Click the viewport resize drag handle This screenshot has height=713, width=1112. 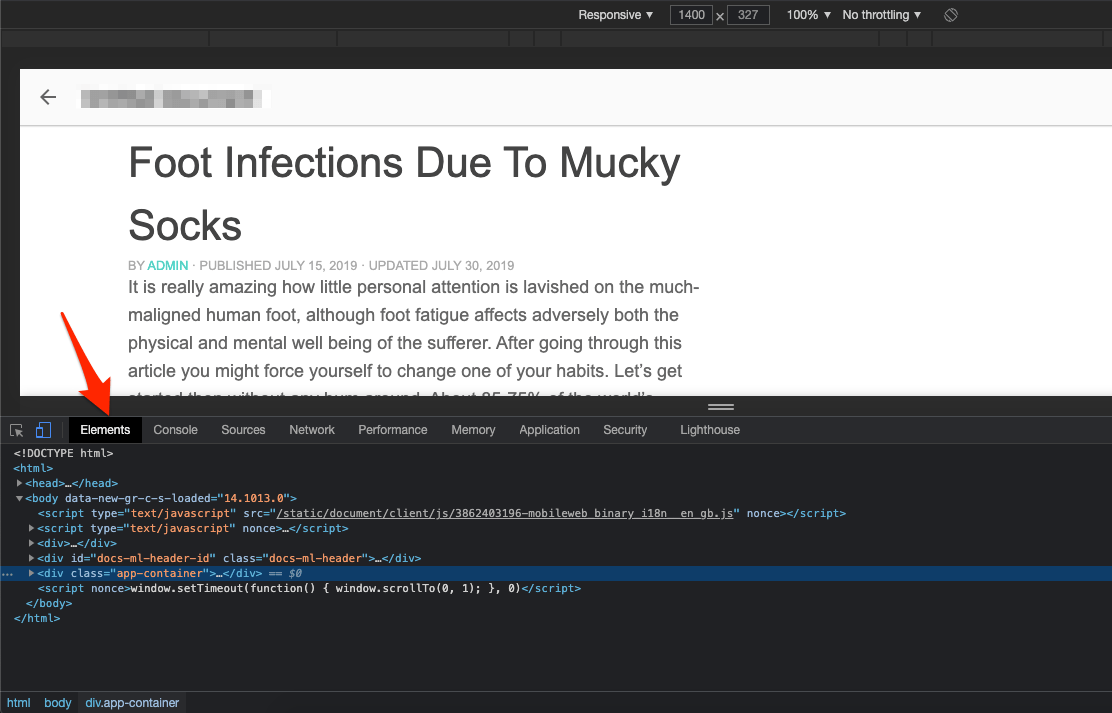(721, 407)
